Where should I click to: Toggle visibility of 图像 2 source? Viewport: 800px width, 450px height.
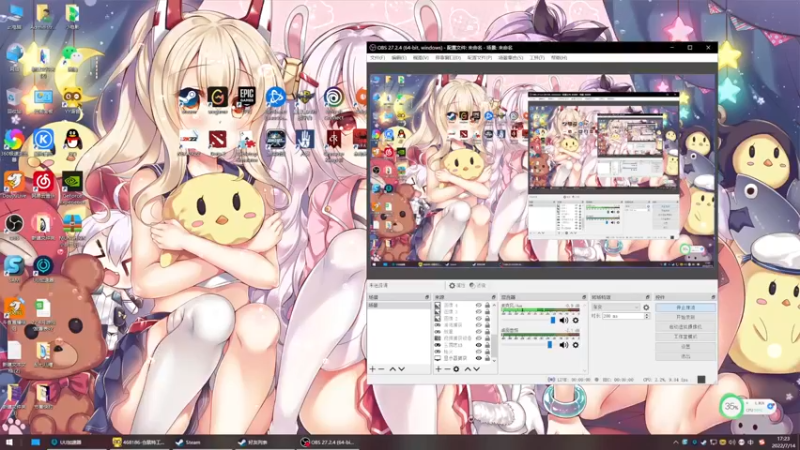[479, 318]
